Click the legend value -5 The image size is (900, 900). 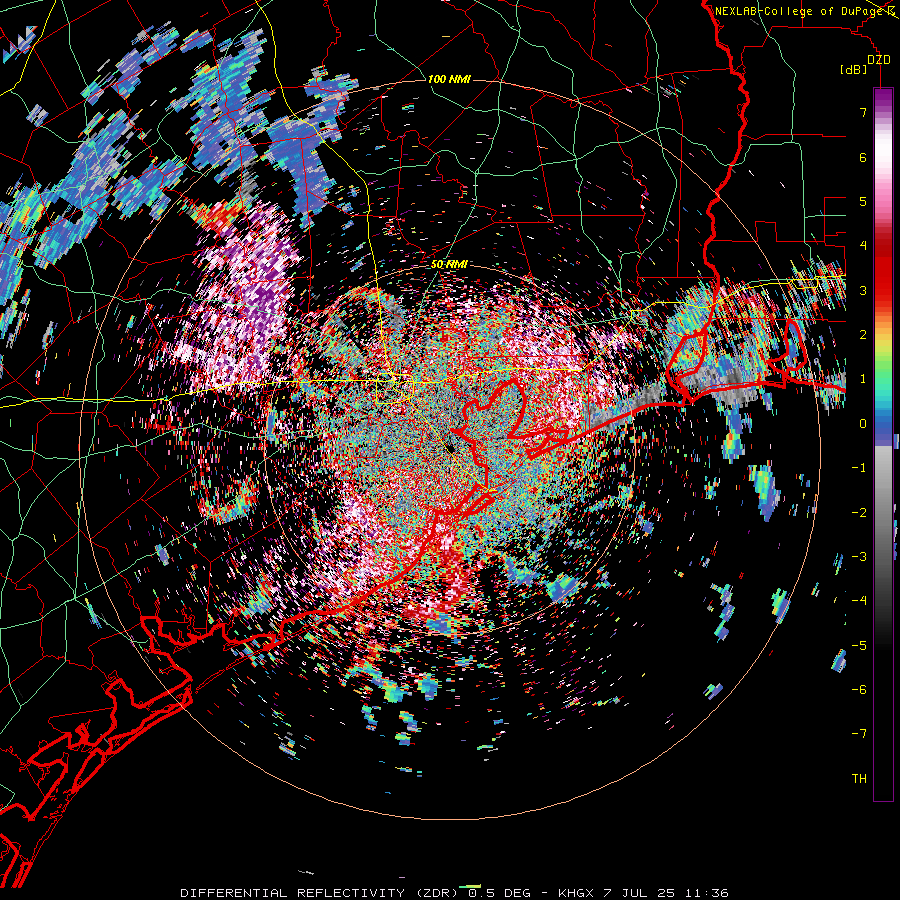[x=859, y=646]
